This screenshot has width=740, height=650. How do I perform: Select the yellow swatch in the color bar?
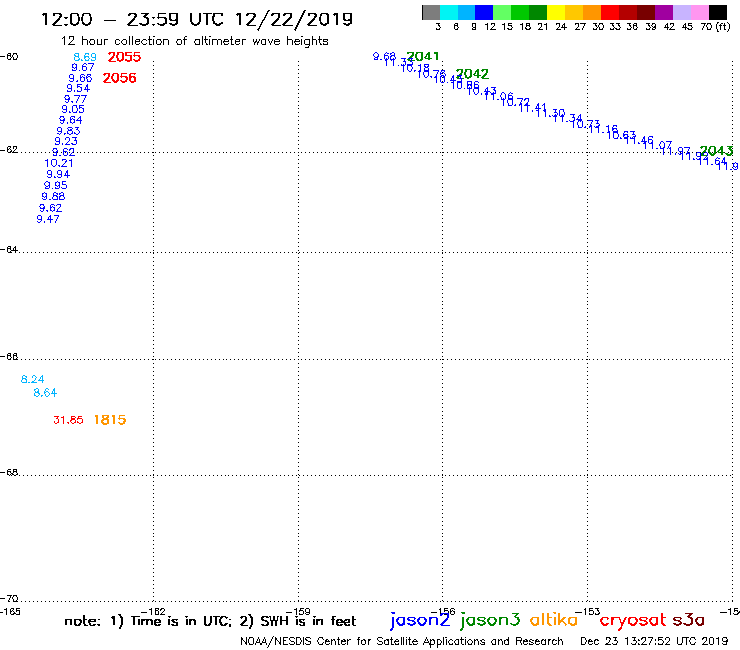[x=556, y=12]
